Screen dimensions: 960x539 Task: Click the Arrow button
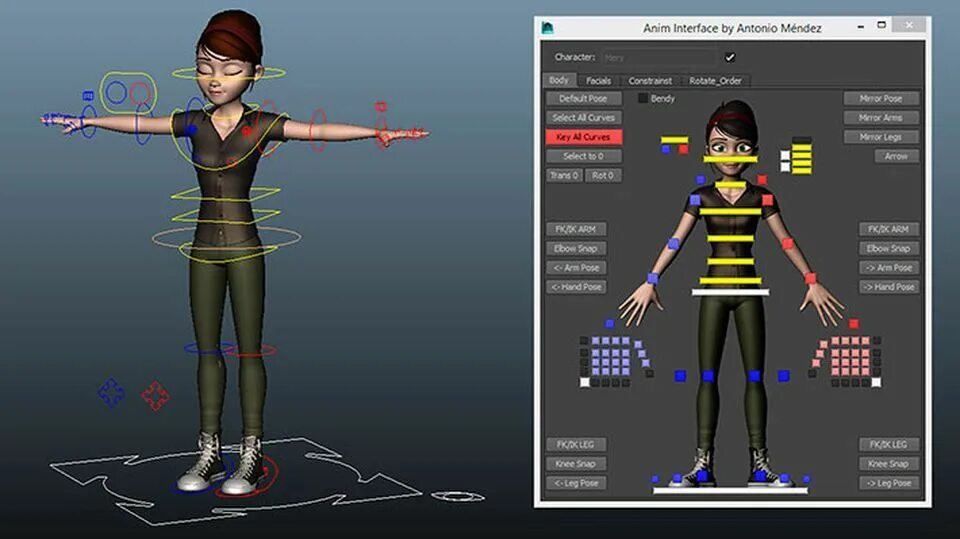click(x=896, y=156)
